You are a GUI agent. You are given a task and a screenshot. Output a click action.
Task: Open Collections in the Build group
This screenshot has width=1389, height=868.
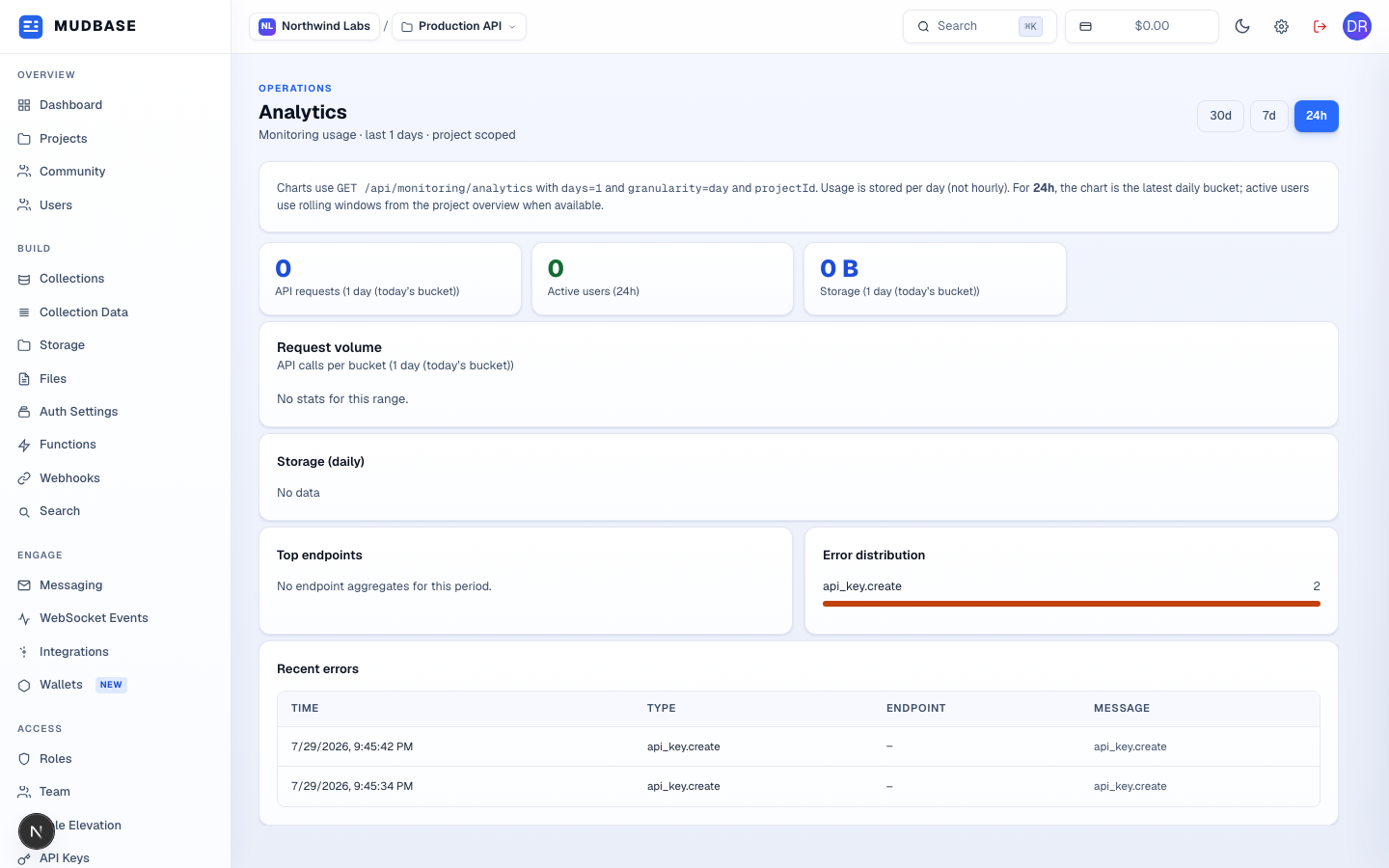tap(115, 279)
